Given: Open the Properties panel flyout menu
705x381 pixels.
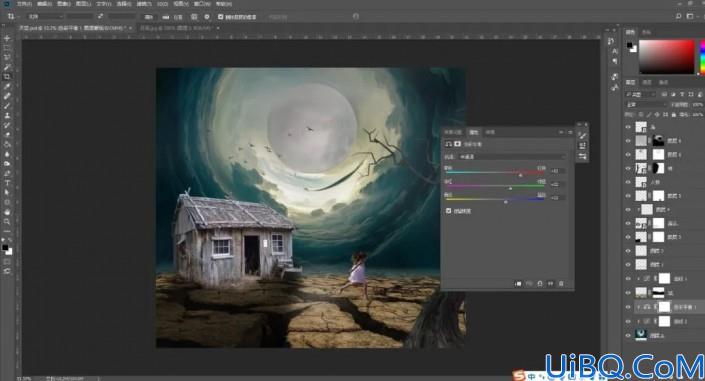Looking at the screenshot, I should point(570,132).
